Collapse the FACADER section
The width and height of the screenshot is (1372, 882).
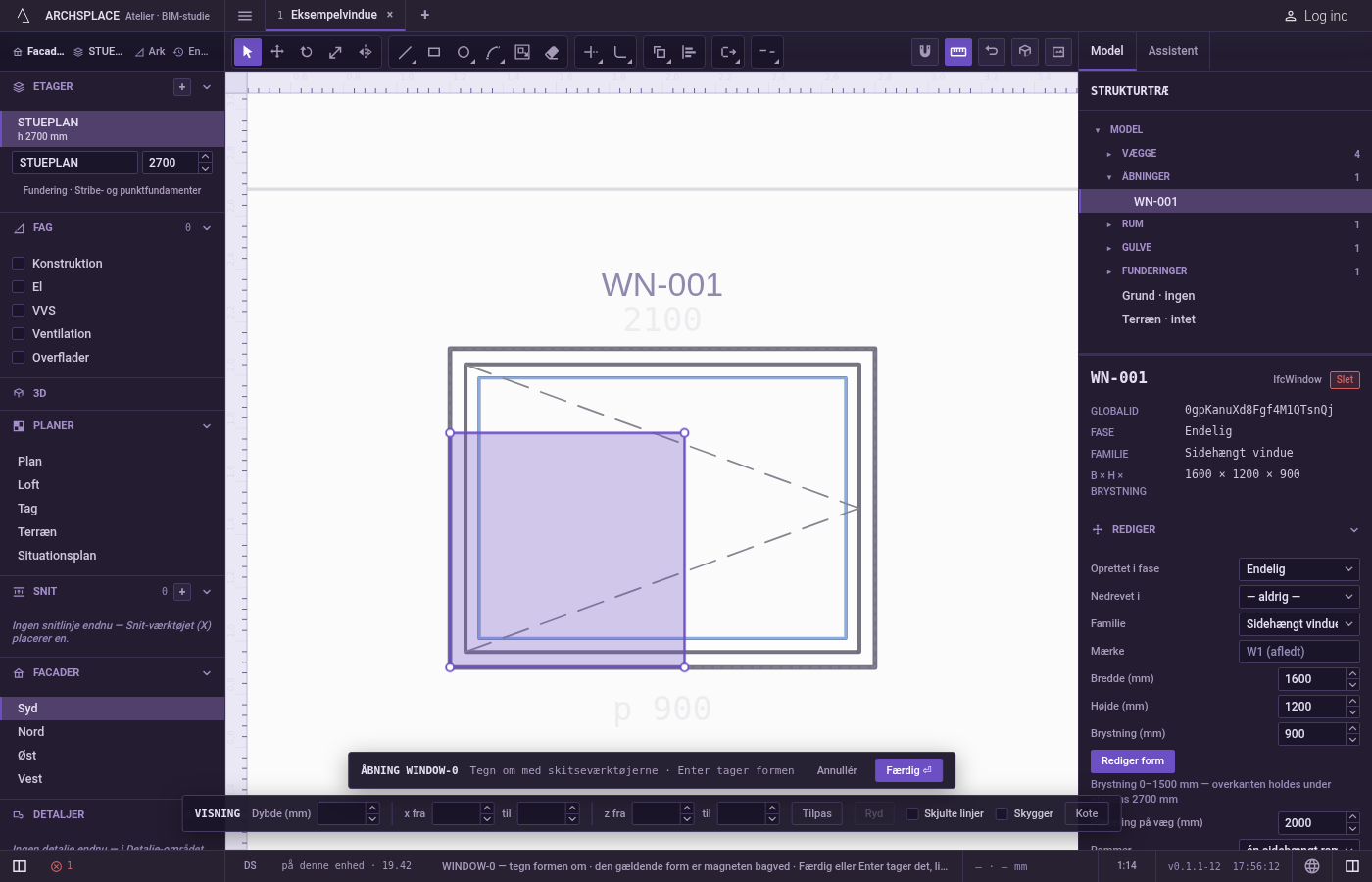coord(207,673)
